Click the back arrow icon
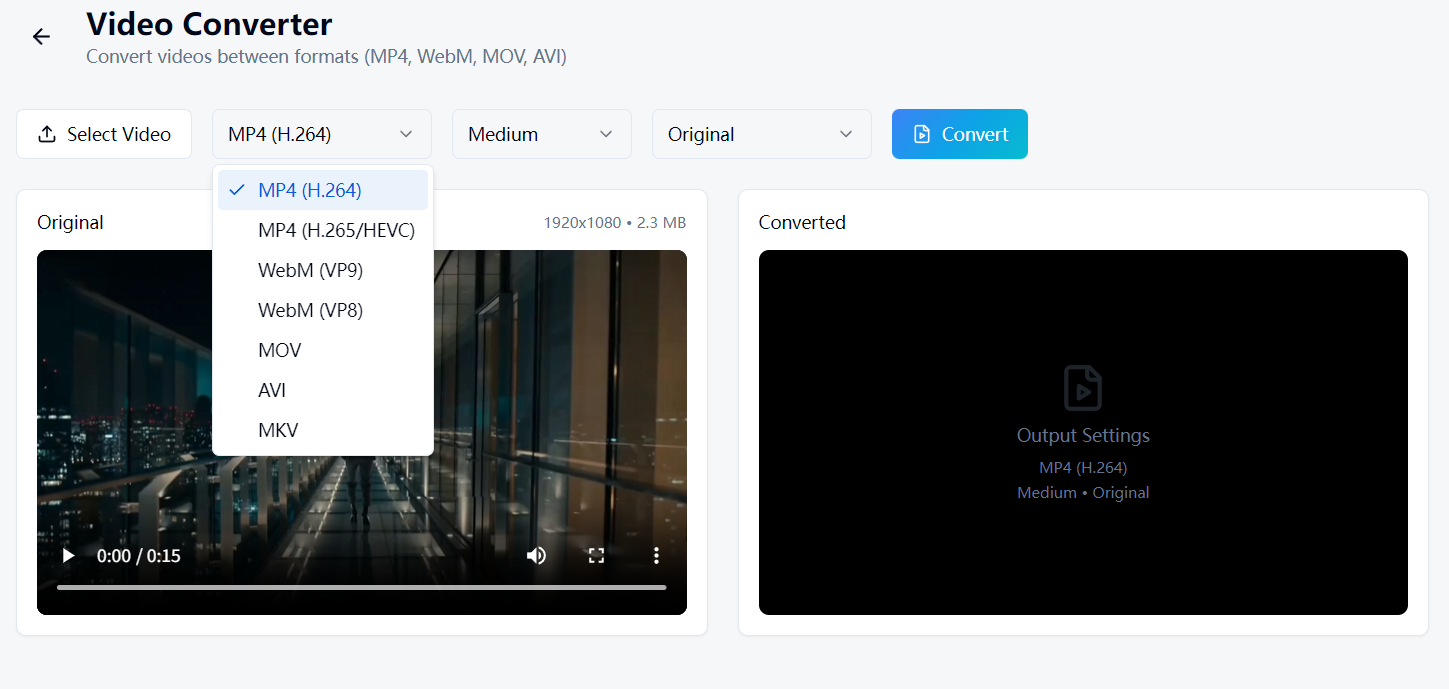This screenshot has width=1449, height=689. click(x=41, y=37)
